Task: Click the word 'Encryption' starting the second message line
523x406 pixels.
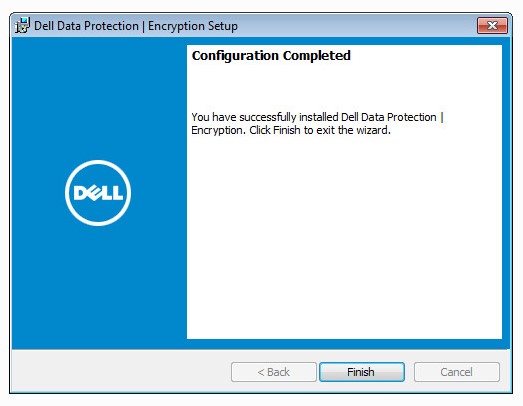Action: pos(218,130)
